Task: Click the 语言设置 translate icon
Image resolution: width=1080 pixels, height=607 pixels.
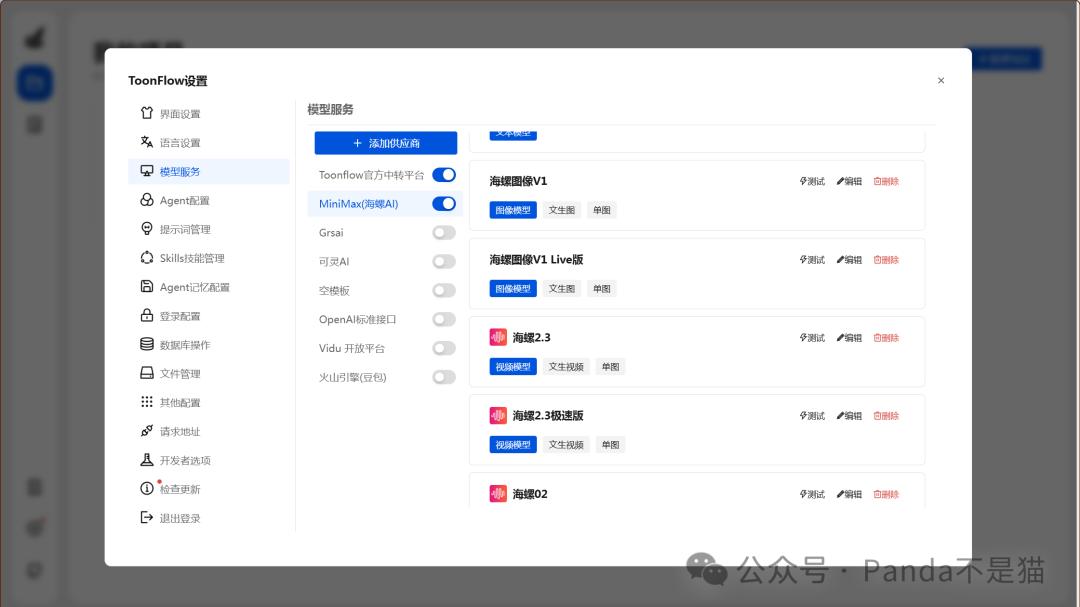Action: pos(147,142)
